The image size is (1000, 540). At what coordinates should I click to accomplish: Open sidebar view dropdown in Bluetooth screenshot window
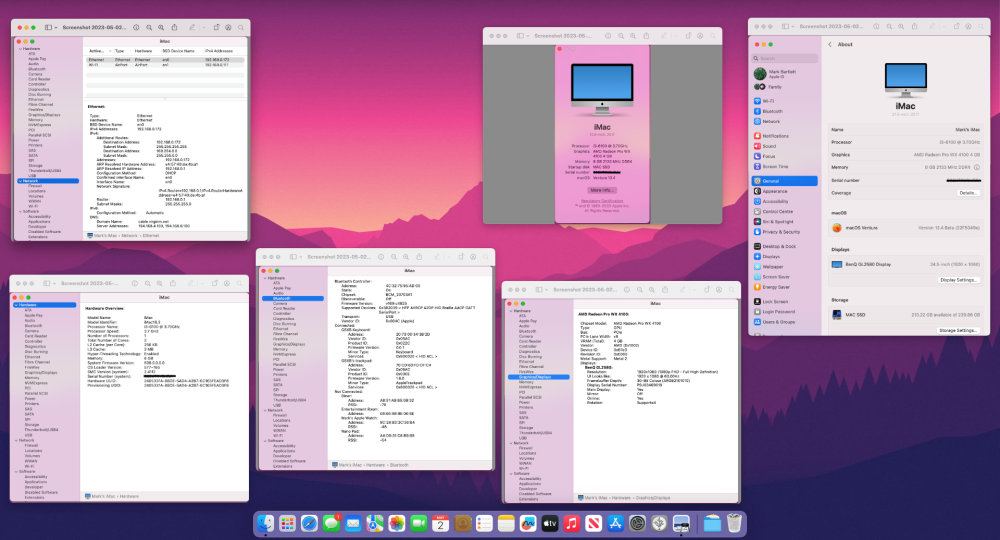tap(301, 257)
